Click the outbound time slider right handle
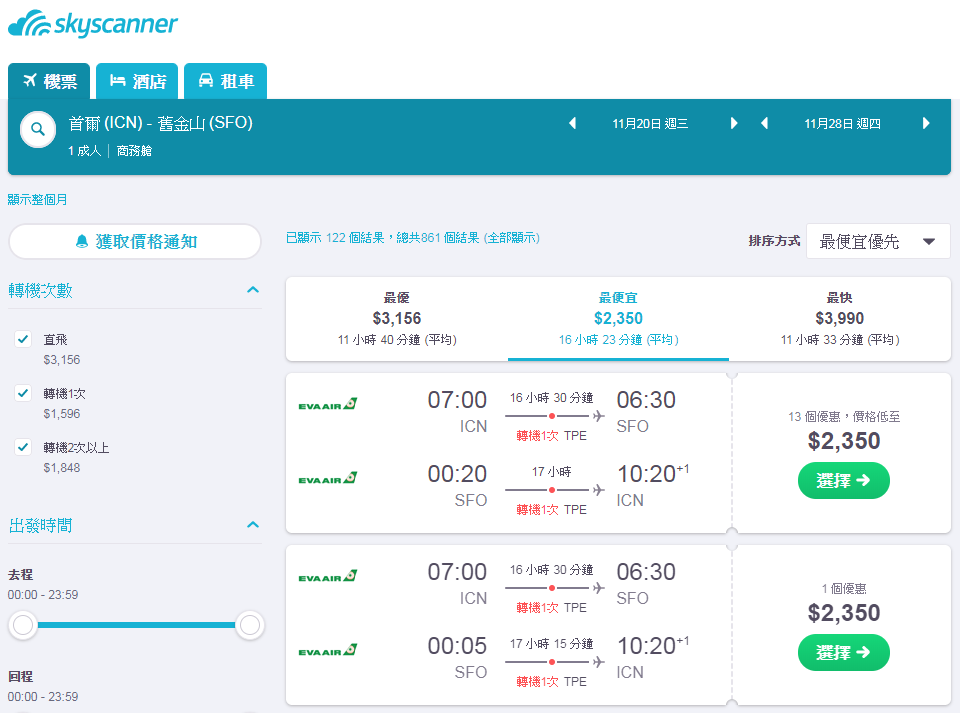Image resolution: width=960 pixels, height=713 pixels. (x=250, y=625)
